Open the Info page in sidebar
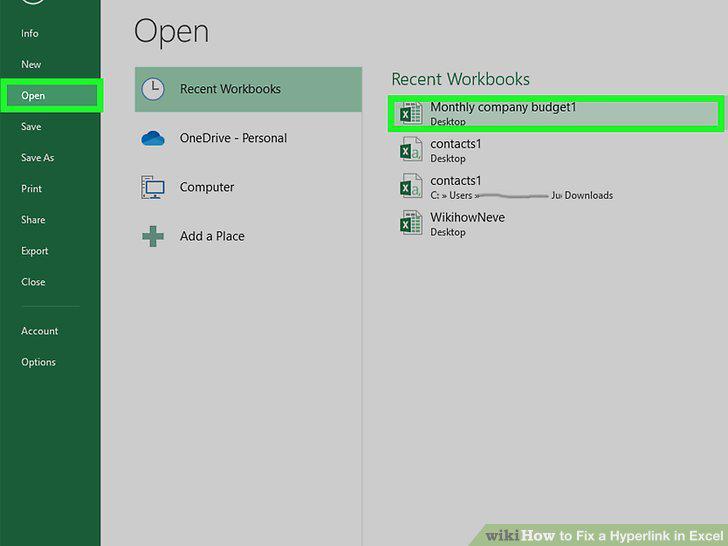This screenshot has height=546, width=728. [30, 33]
